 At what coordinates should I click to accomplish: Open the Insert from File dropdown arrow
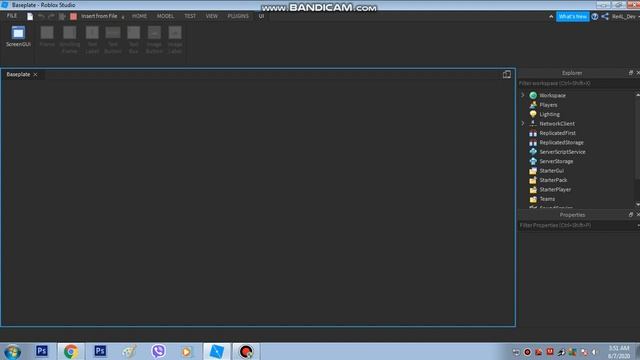123,17
